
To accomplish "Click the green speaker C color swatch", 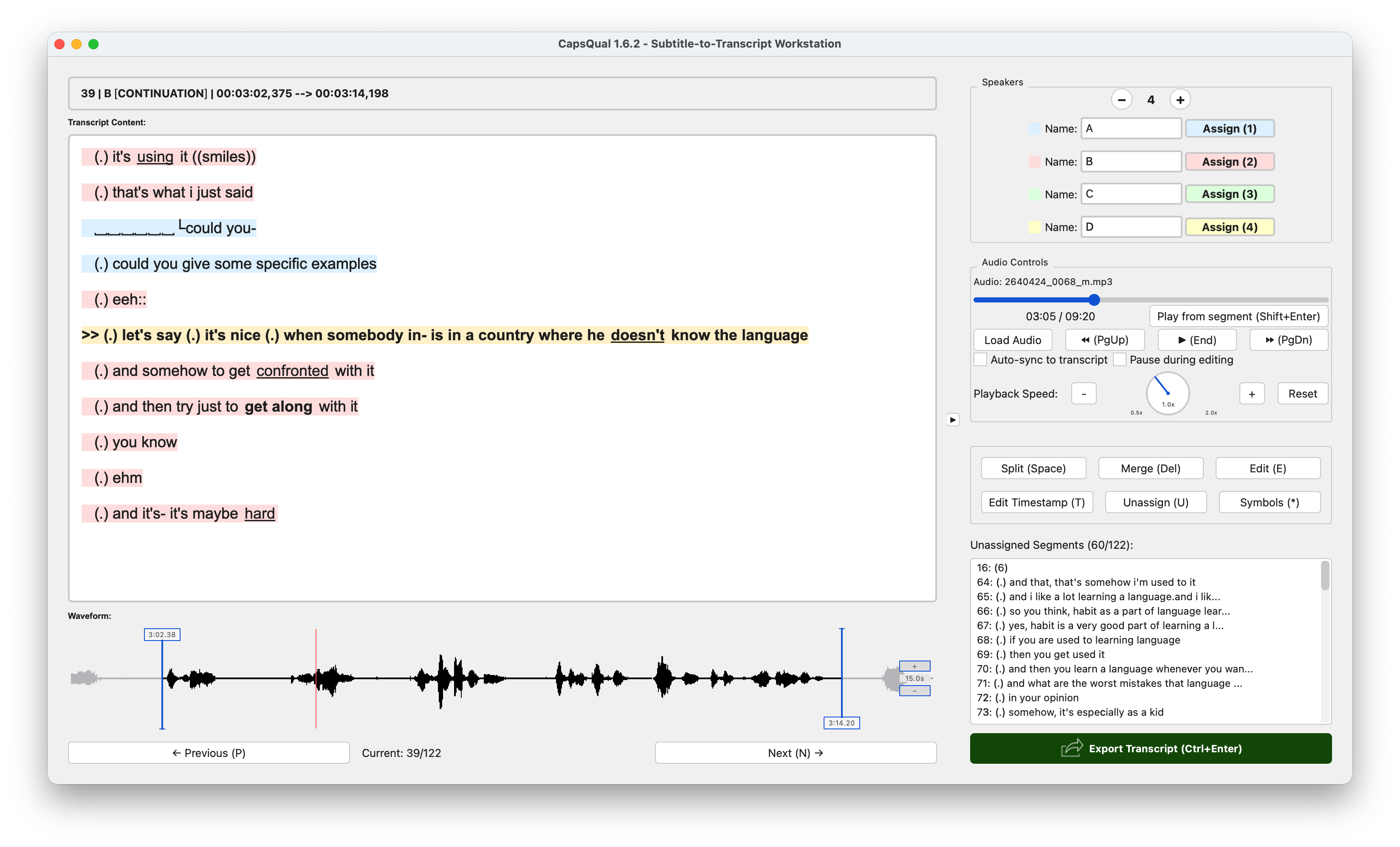I will click(x=1034, y=194).
